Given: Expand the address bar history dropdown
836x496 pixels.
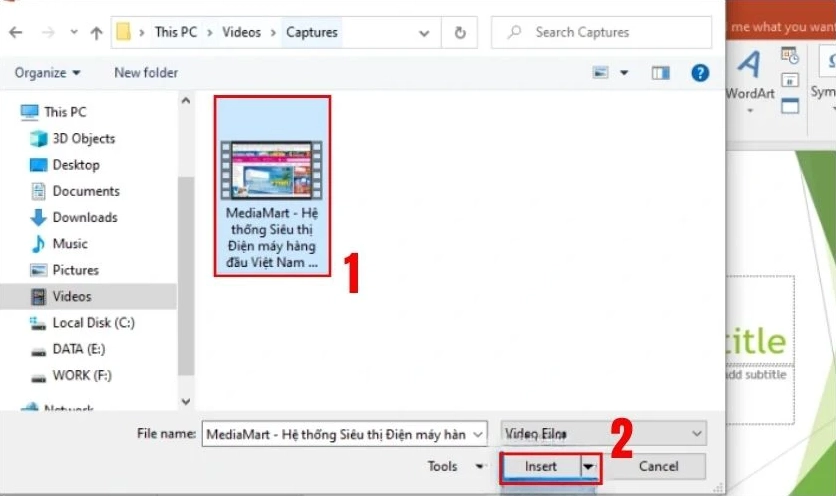Looking at the screenshot, I should tap(424, 33).
